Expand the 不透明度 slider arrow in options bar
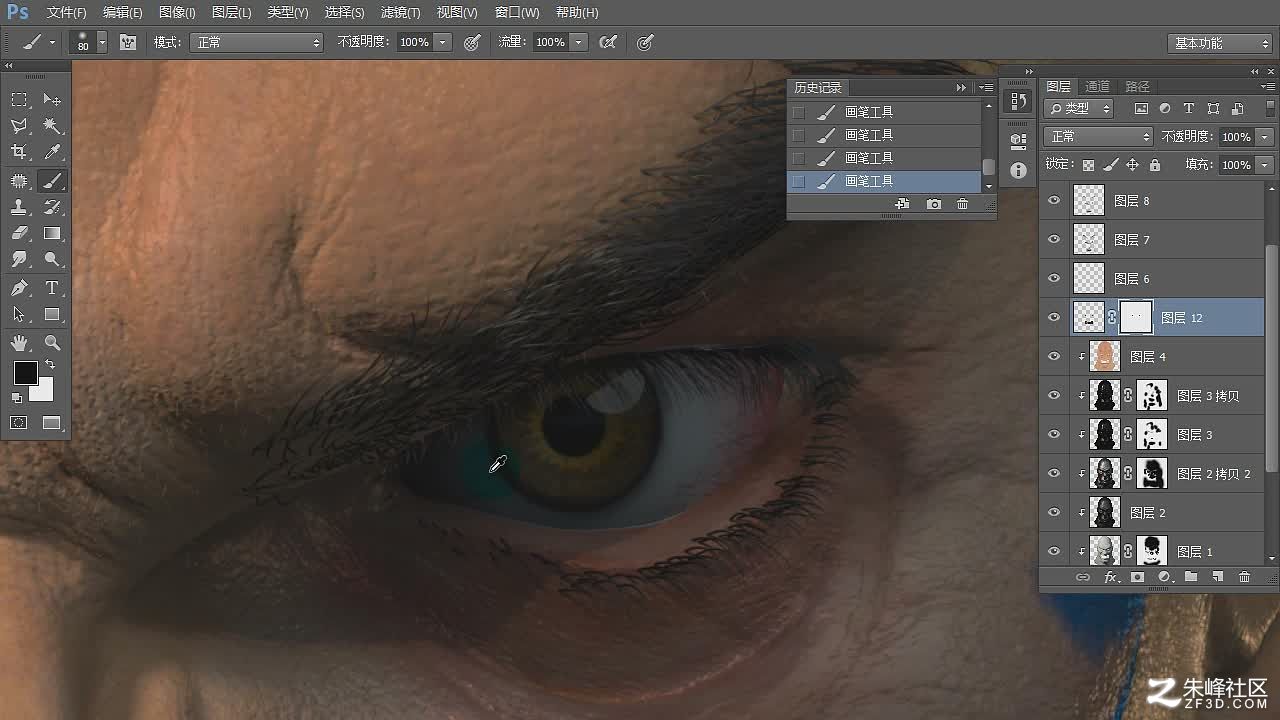 tap(443, 42)
